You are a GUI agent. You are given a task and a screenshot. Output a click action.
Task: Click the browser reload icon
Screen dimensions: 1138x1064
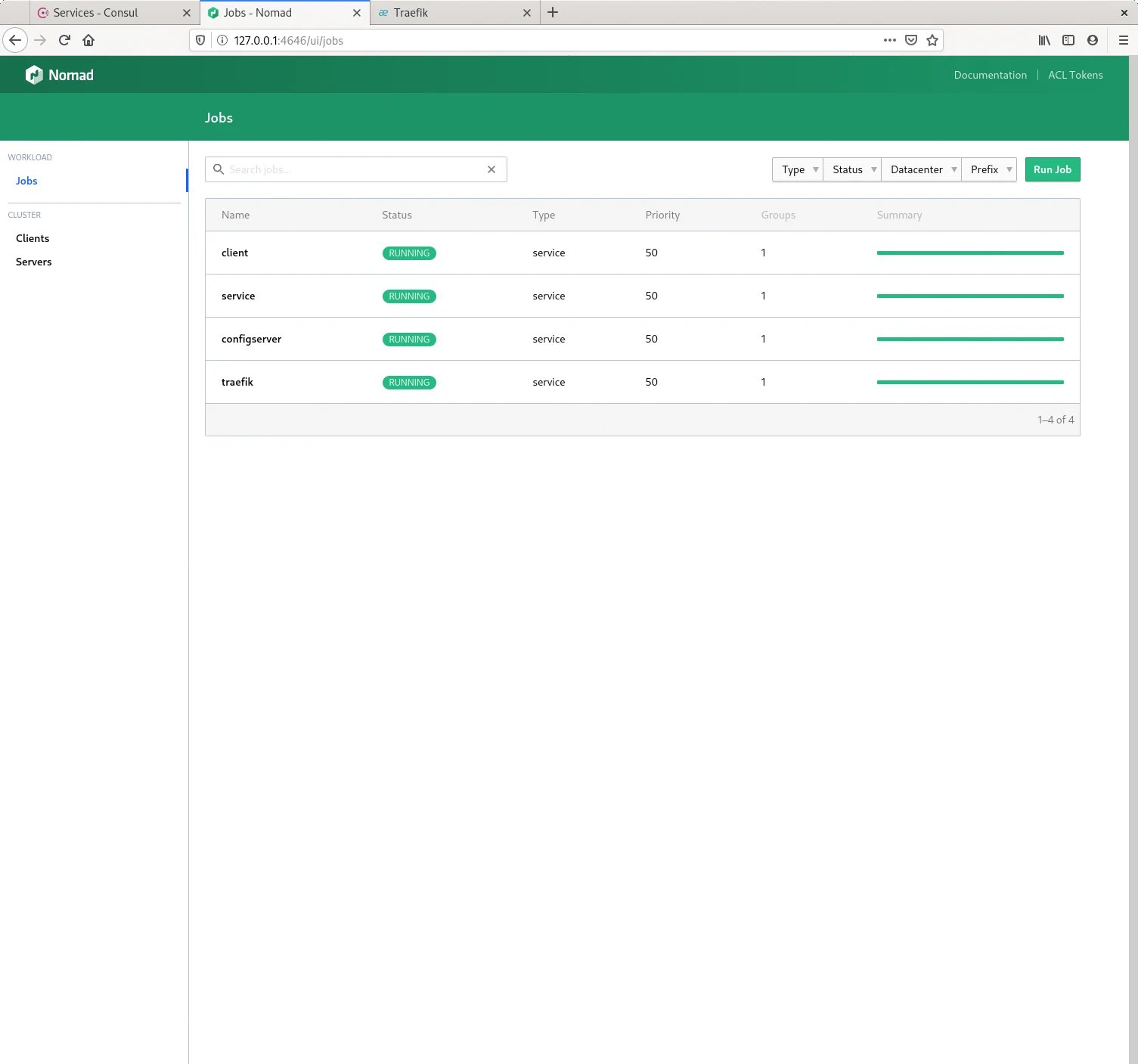[64, 40]
